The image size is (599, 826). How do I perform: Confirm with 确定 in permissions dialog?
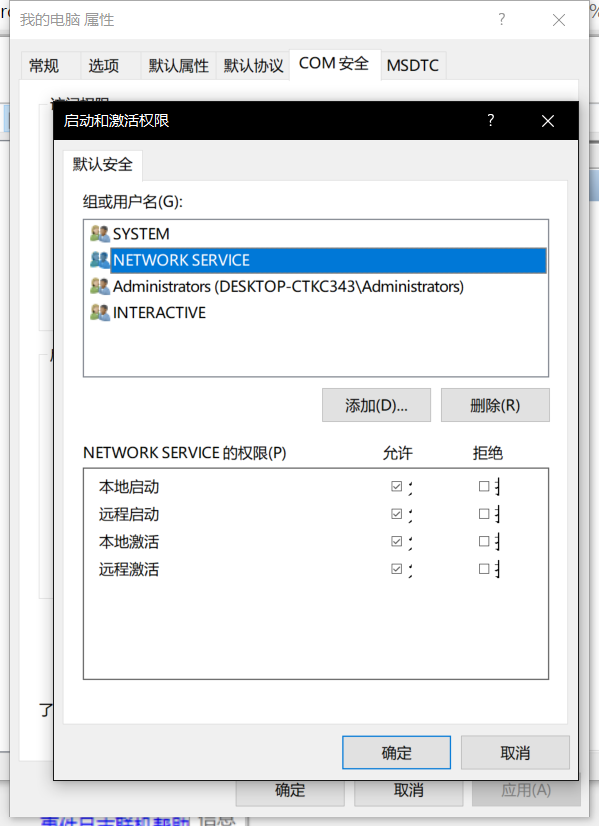[396, 752]
